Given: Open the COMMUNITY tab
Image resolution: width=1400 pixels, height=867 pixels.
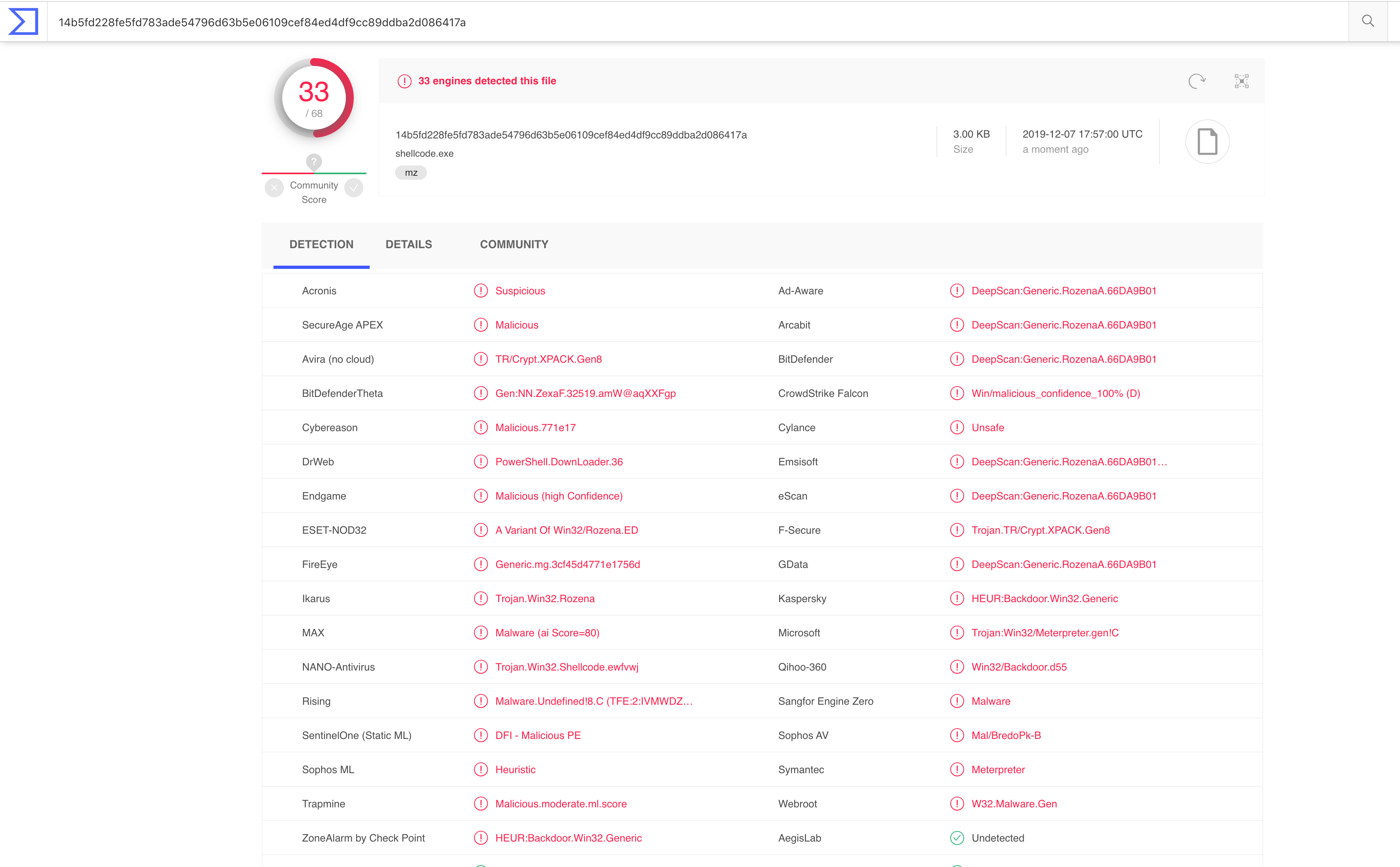Looking at the screenshot, I should tap(514, 245).
